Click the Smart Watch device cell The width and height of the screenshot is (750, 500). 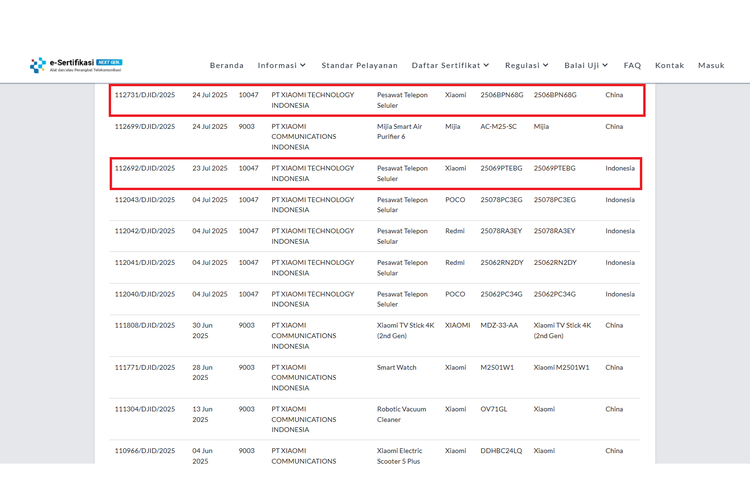[x=397, y=367]
